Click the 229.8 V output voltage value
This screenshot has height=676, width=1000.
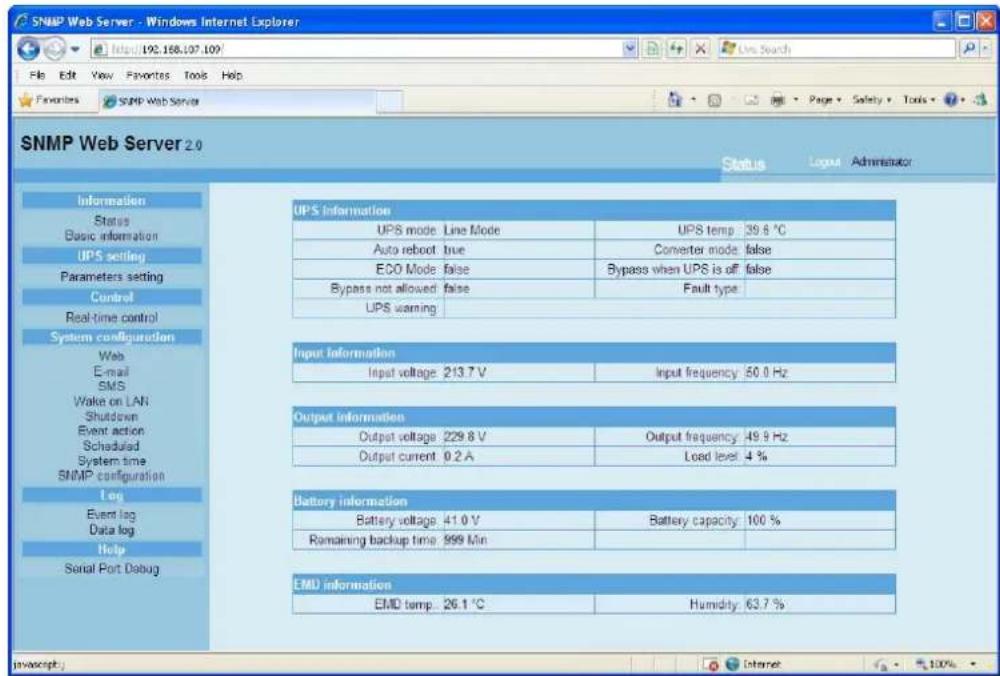pos(466,437)
